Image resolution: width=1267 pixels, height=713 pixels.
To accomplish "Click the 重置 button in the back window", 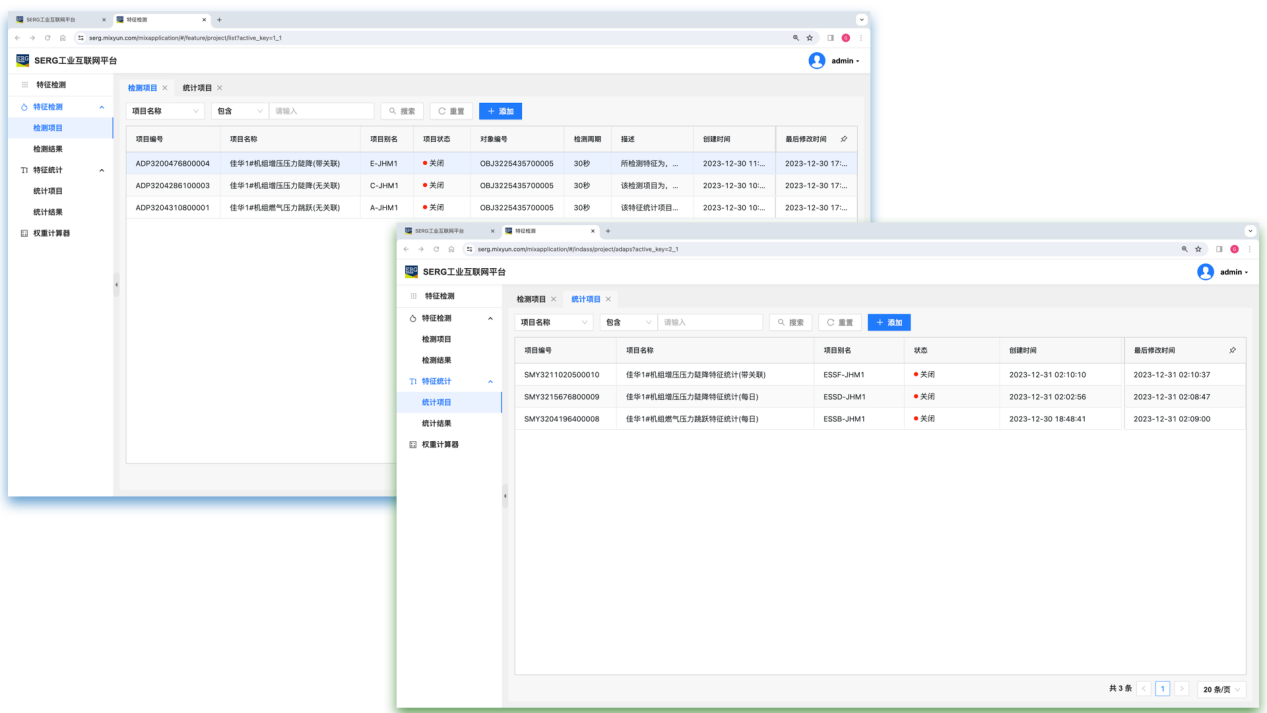I will 450,111.
